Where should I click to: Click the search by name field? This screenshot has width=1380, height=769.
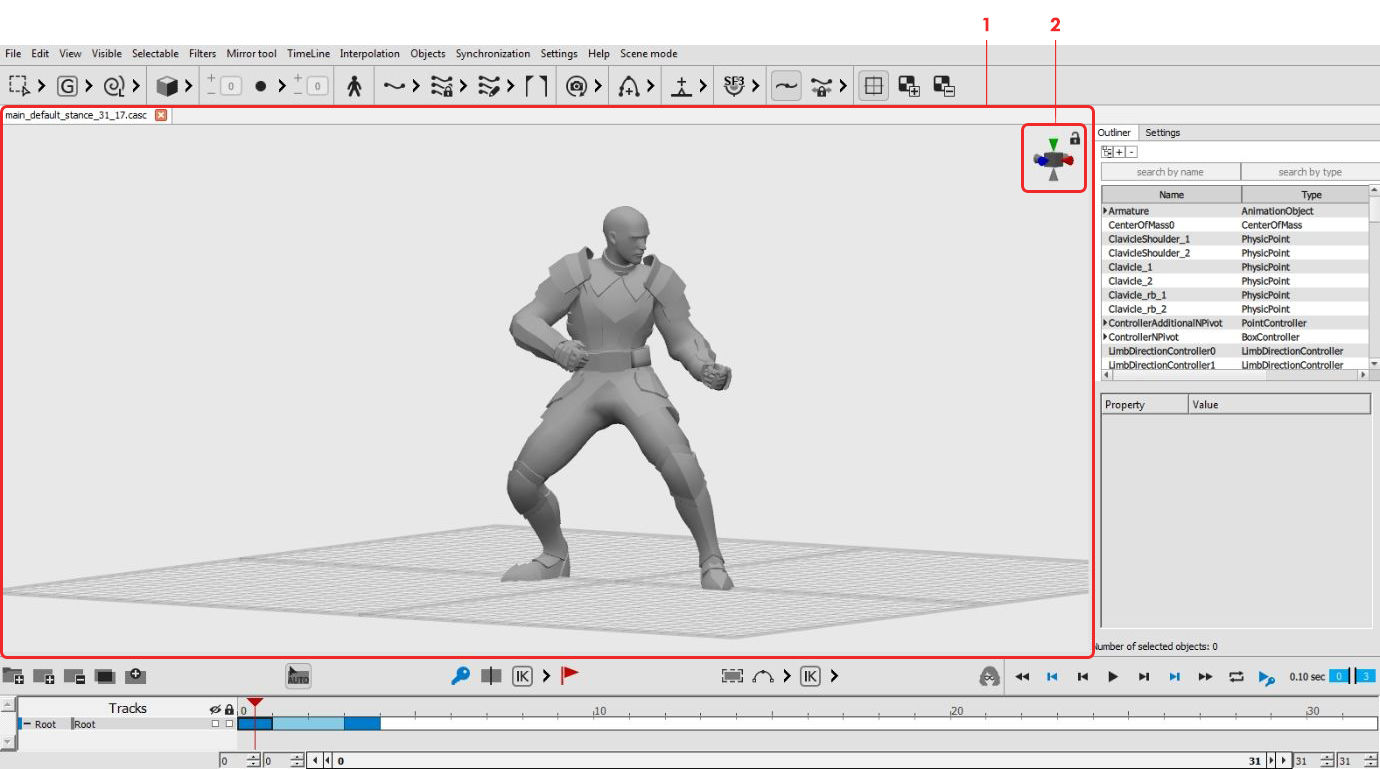(1170, 172)
